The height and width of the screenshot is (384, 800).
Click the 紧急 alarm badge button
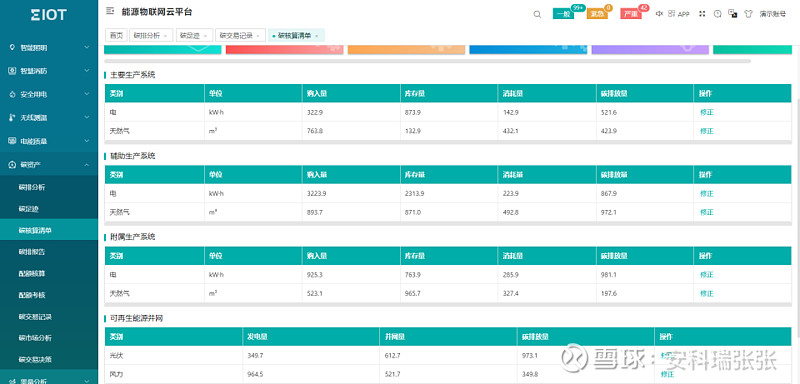coord(597,14)
